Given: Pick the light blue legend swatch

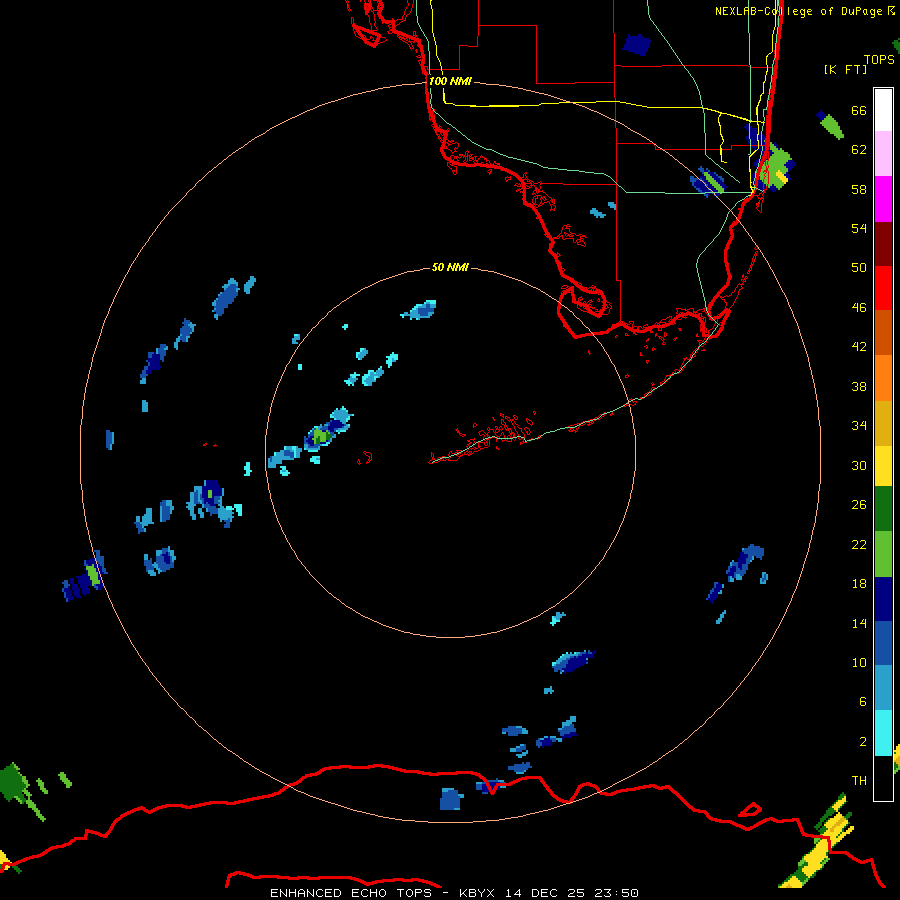Looking at the screenshot, I should (883, 688).
